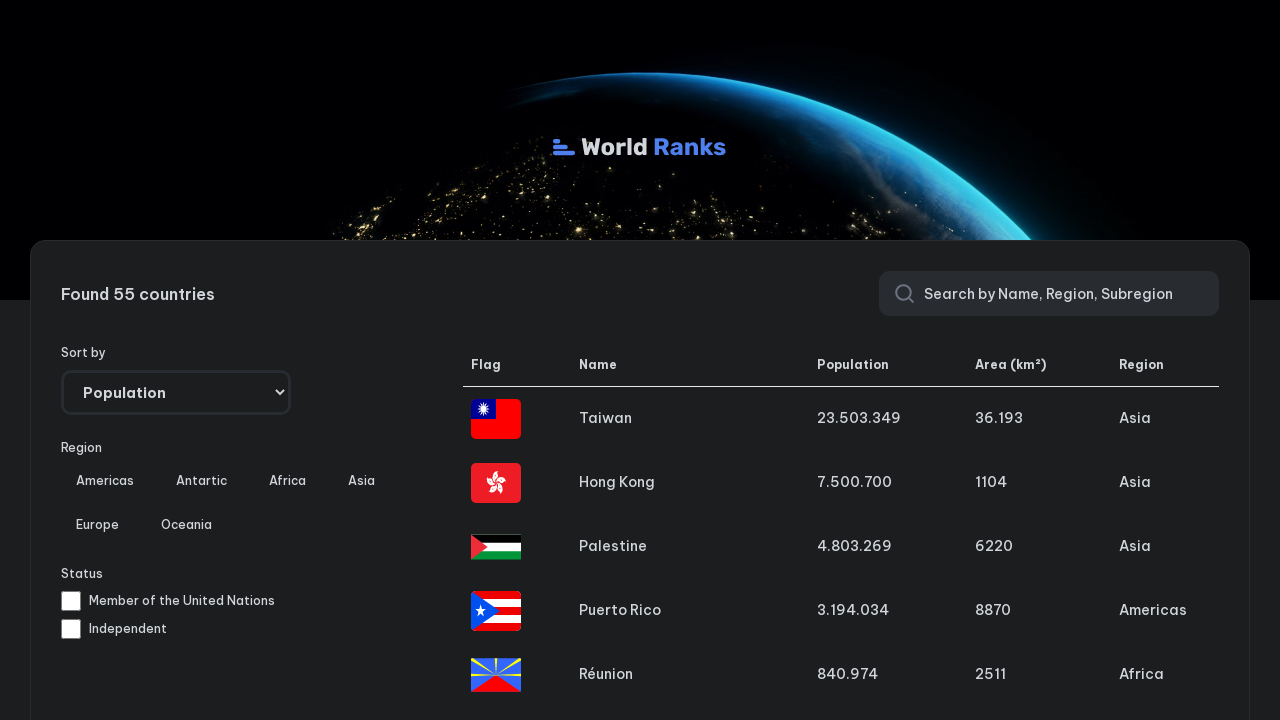Click the Puerto Rico flag image
The image size is (1280, 720).
495,610
